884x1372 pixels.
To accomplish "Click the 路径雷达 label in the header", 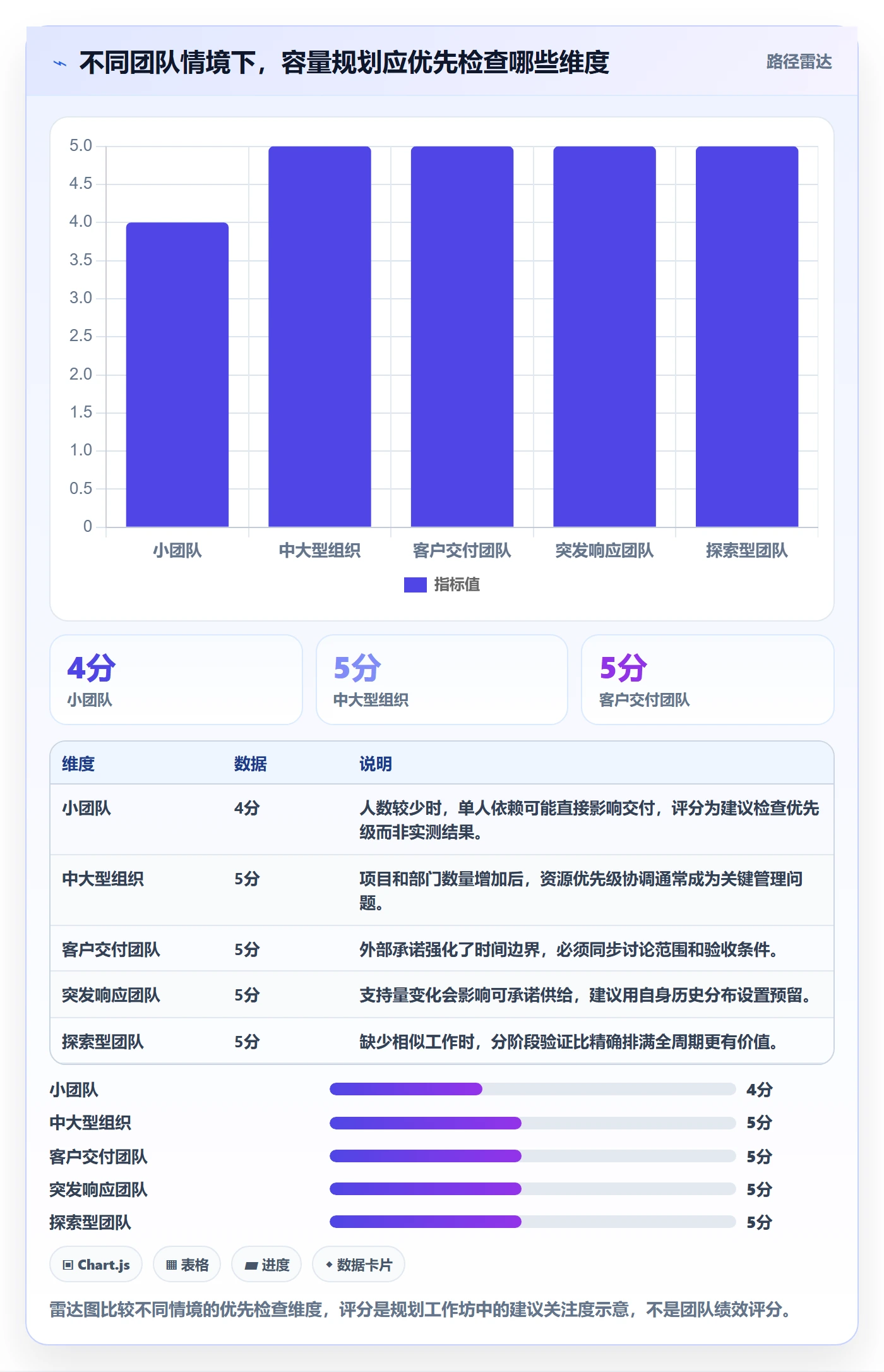I will tap(799, 62).
